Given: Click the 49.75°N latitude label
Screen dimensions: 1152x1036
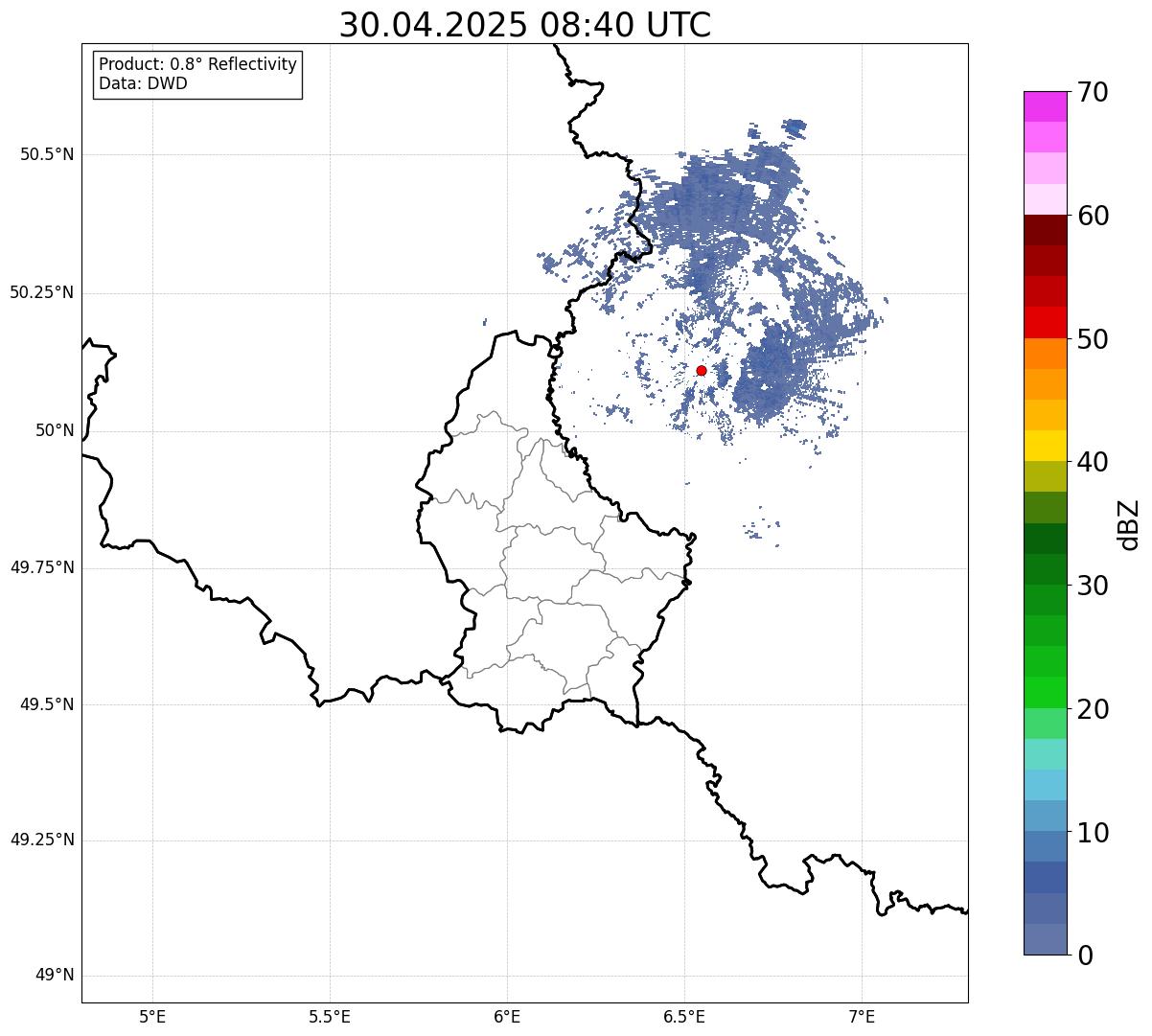Looking at the screenshot, I should [41, 567].
